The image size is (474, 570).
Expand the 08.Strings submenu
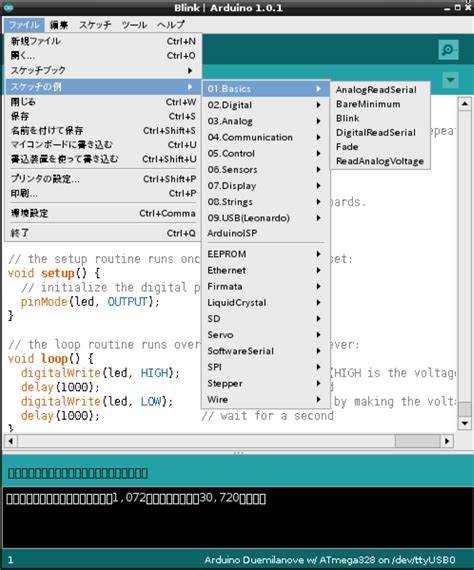coord(266,202)
